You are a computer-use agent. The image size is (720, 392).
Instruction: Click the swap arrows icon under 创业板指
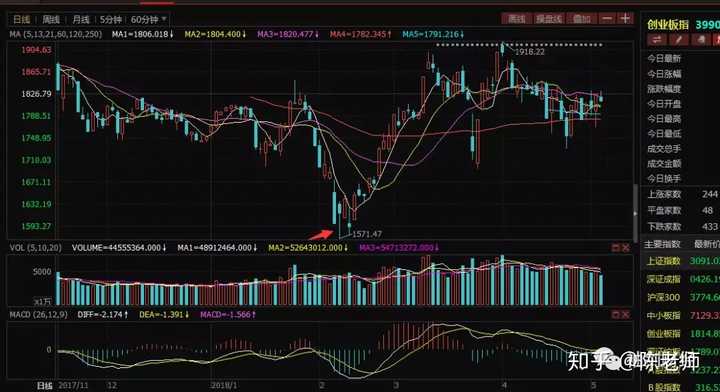(x=657, y=40)
